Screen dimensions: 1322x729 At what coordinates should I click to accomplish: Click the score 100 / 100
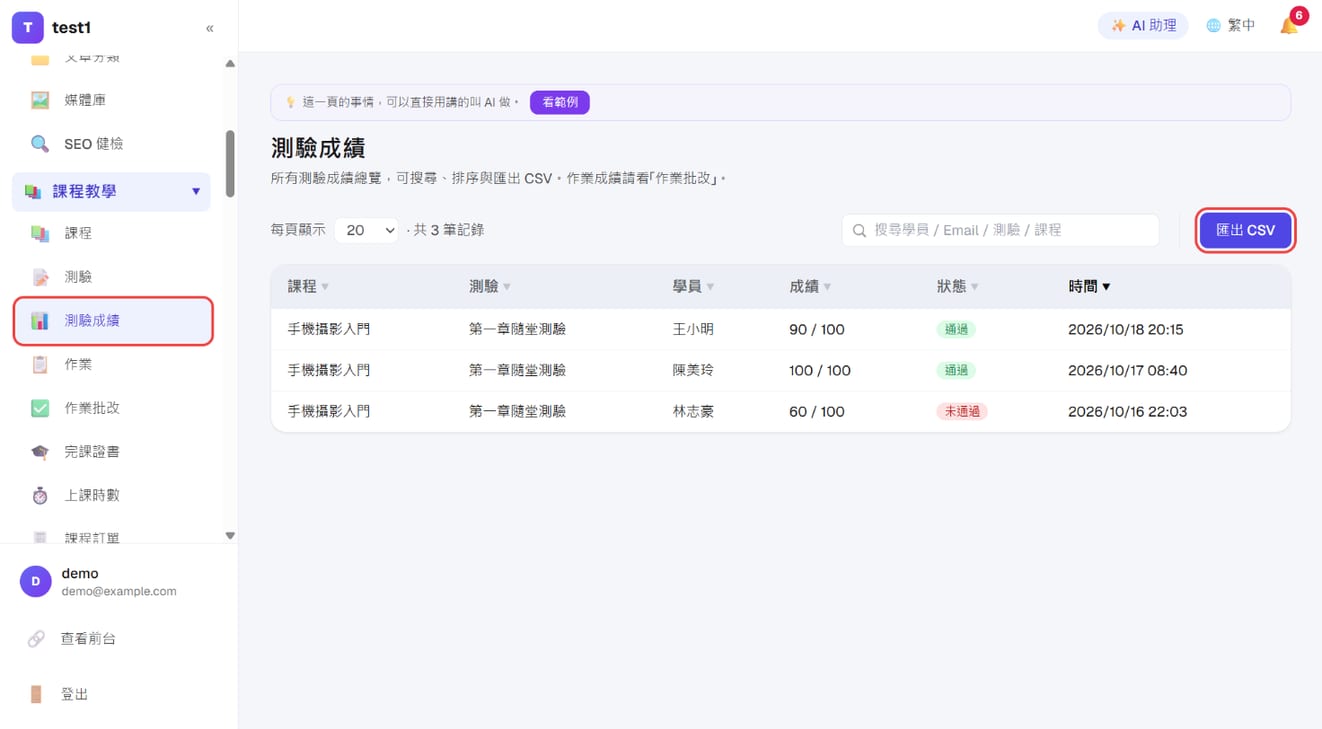point(820,370)
